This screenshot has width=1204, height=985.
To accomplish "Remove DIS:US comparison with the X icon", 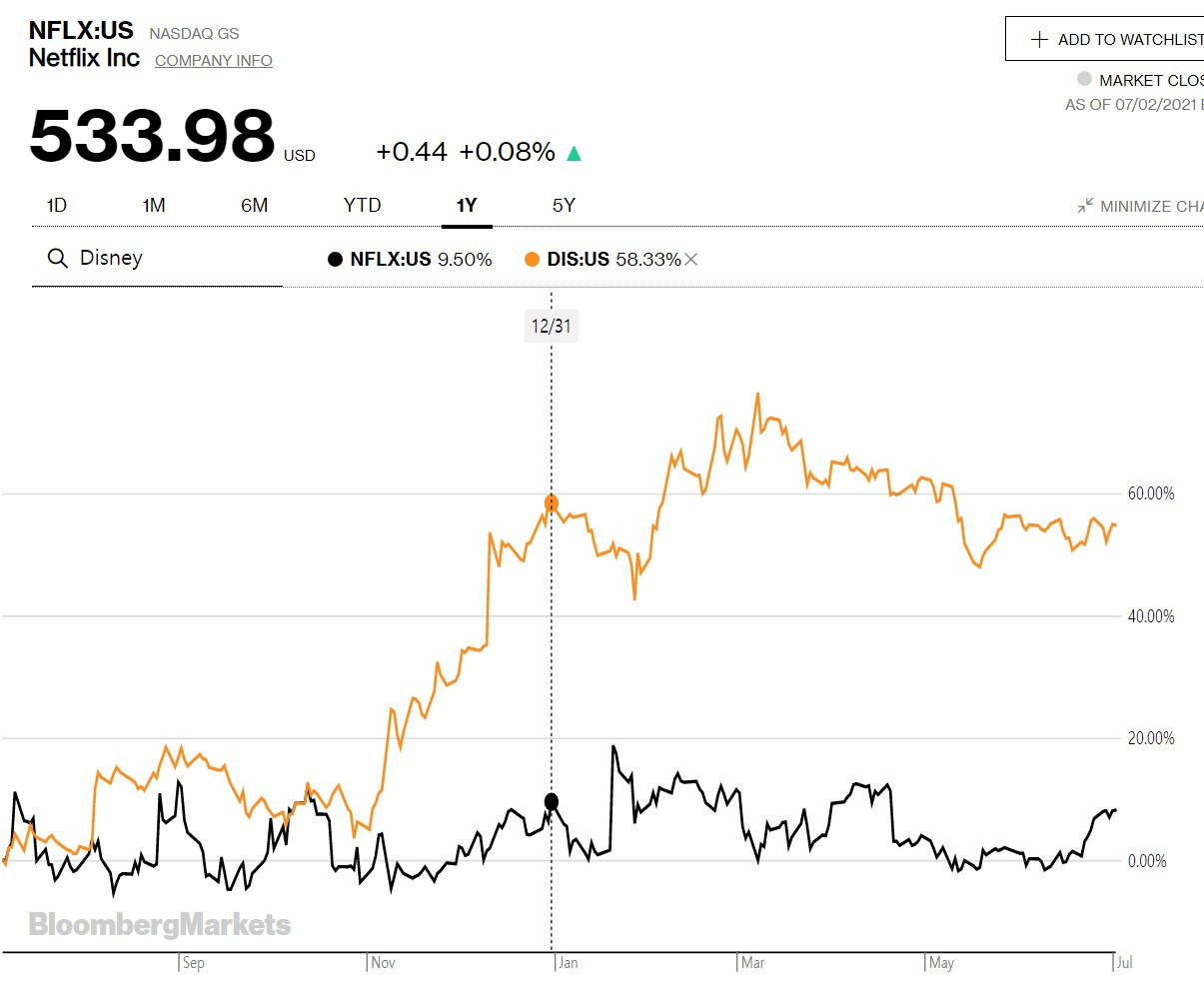I will pyautogui.click(x=691, y=260).
